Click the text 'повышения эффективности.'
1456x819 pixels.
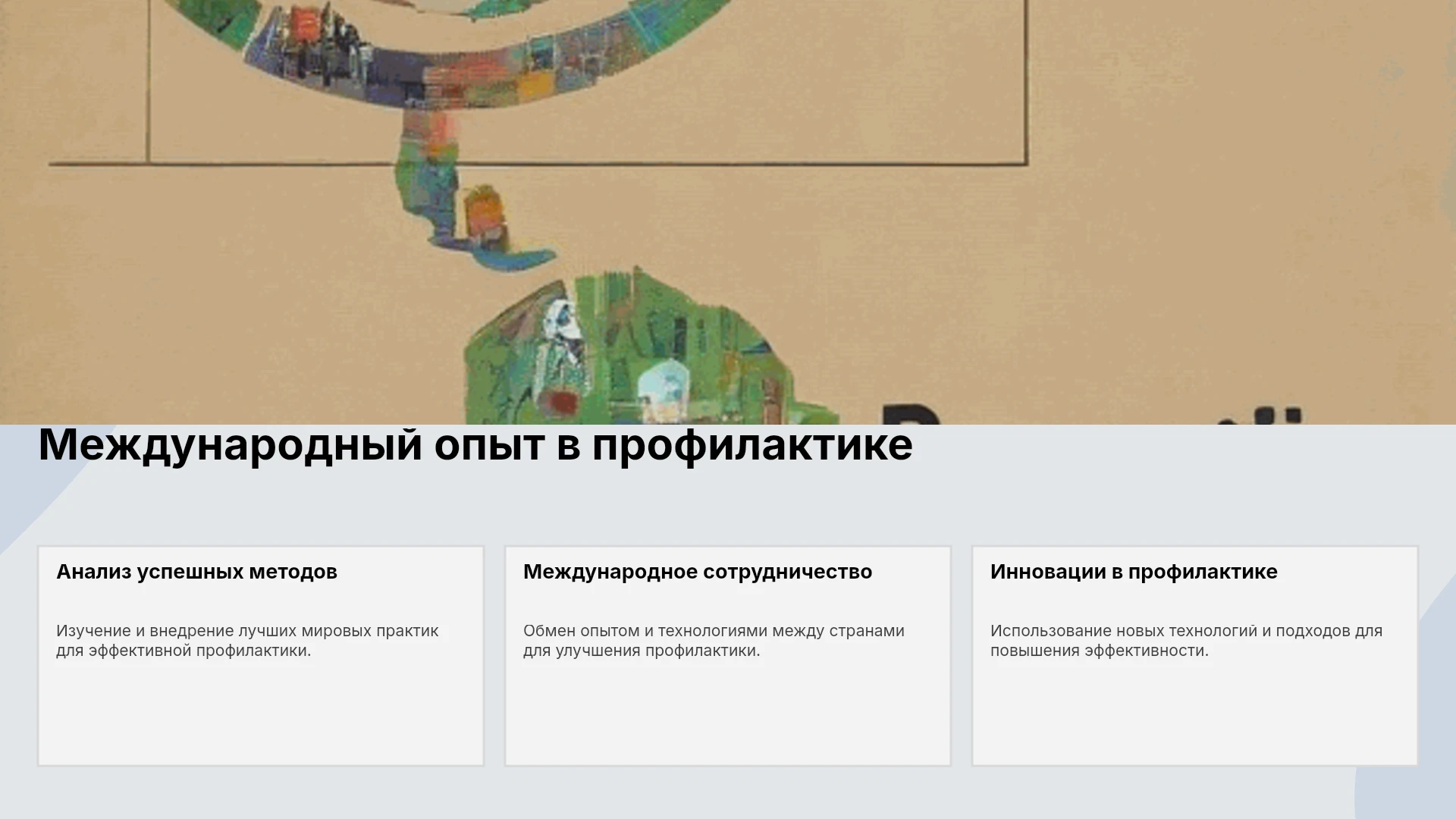click(x=1100, y=651)
